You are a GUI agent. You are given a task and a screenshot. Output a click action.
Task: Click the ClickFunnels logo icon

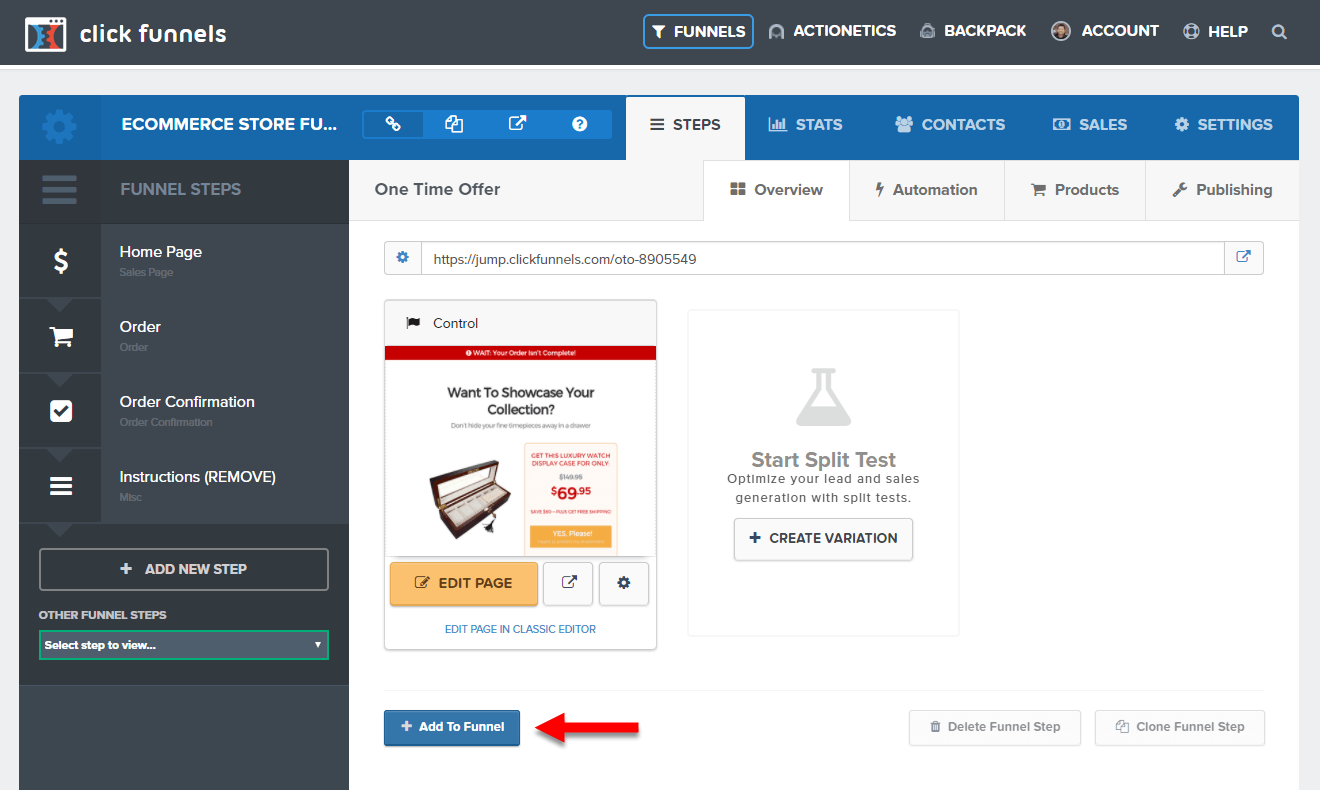click(x=45, y=34)
